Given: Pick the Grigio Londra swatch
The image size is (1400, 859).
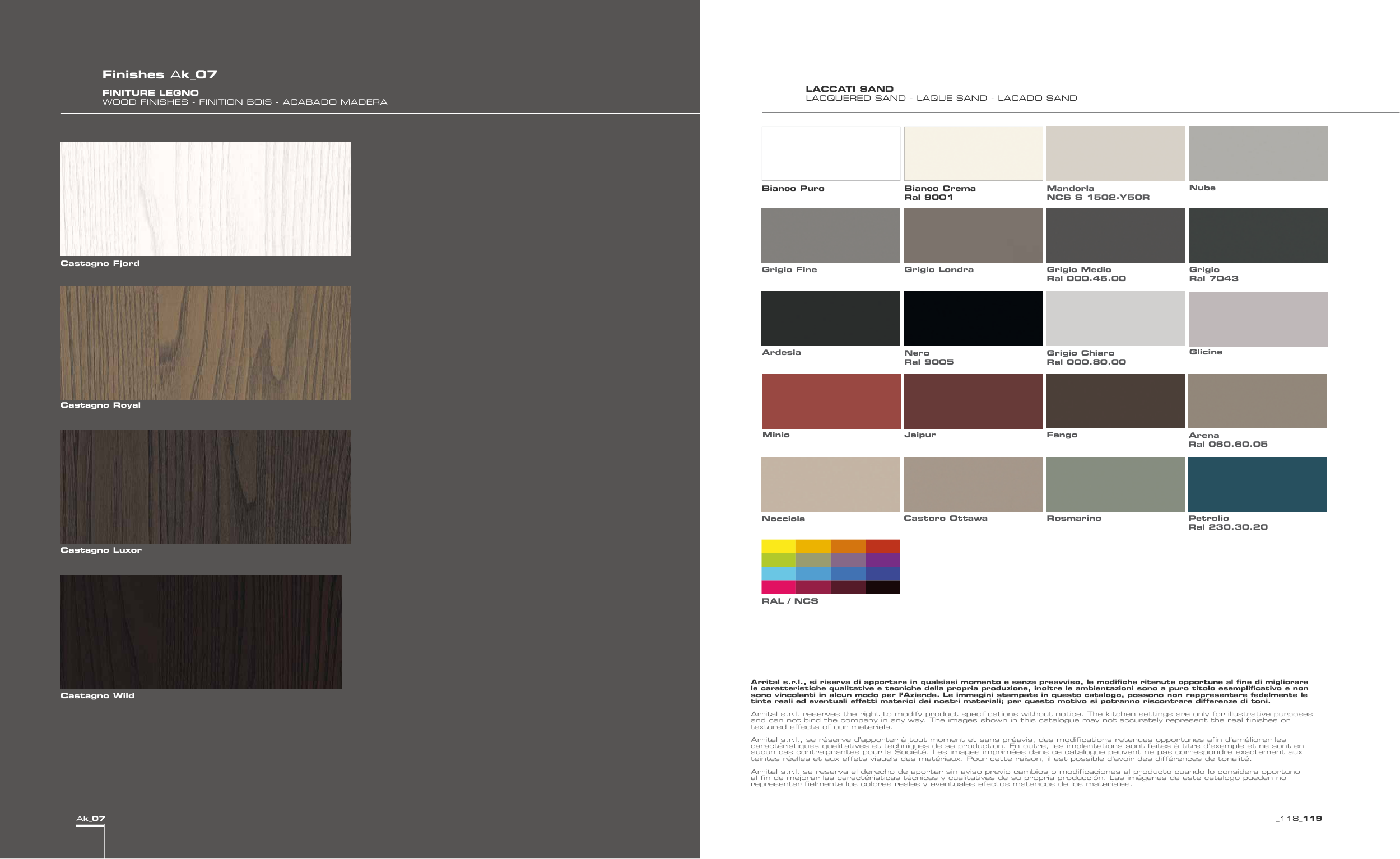Looking at the screenshot, I should (x=973, y=235).
